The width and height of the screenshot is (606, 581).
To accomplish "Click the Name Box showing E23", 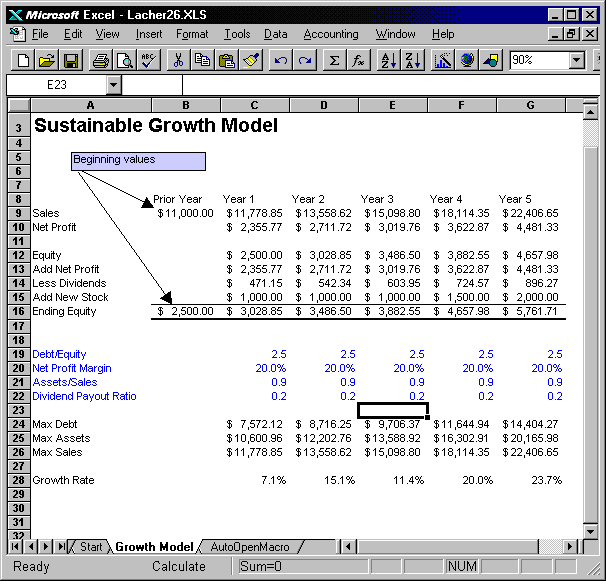I will (x=56, y=85).
